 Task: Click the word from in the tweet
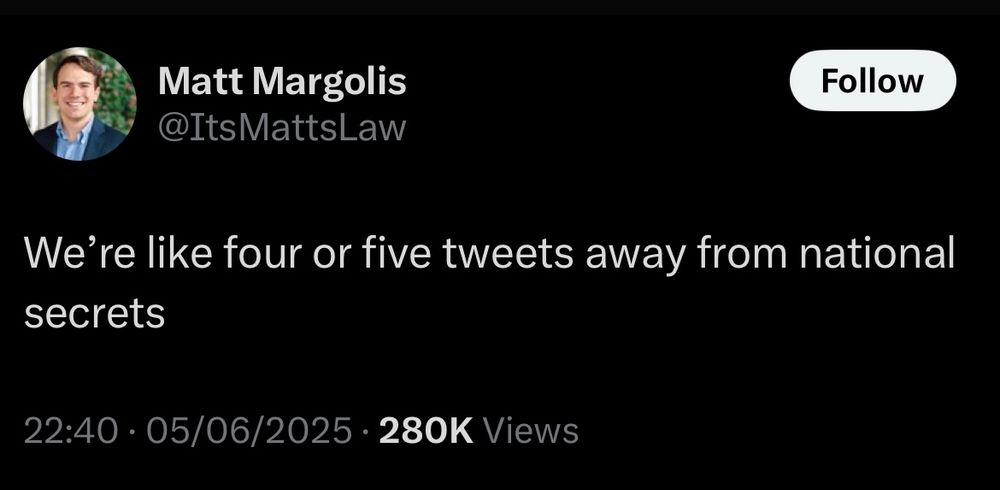742,253
